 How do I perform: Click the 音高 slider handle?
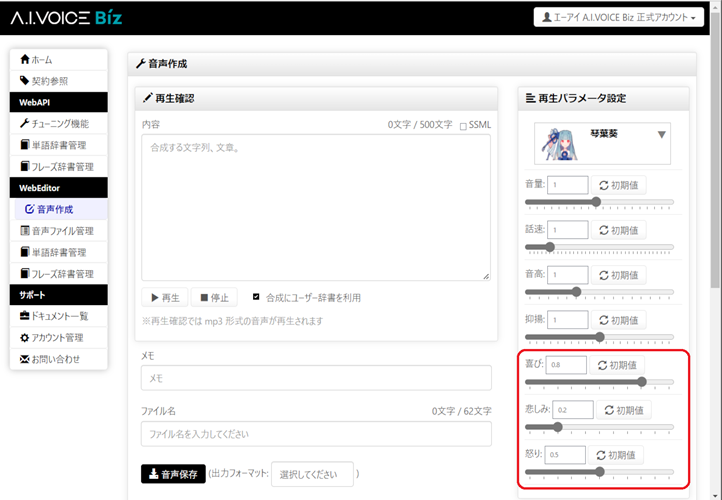click(576, 291)
